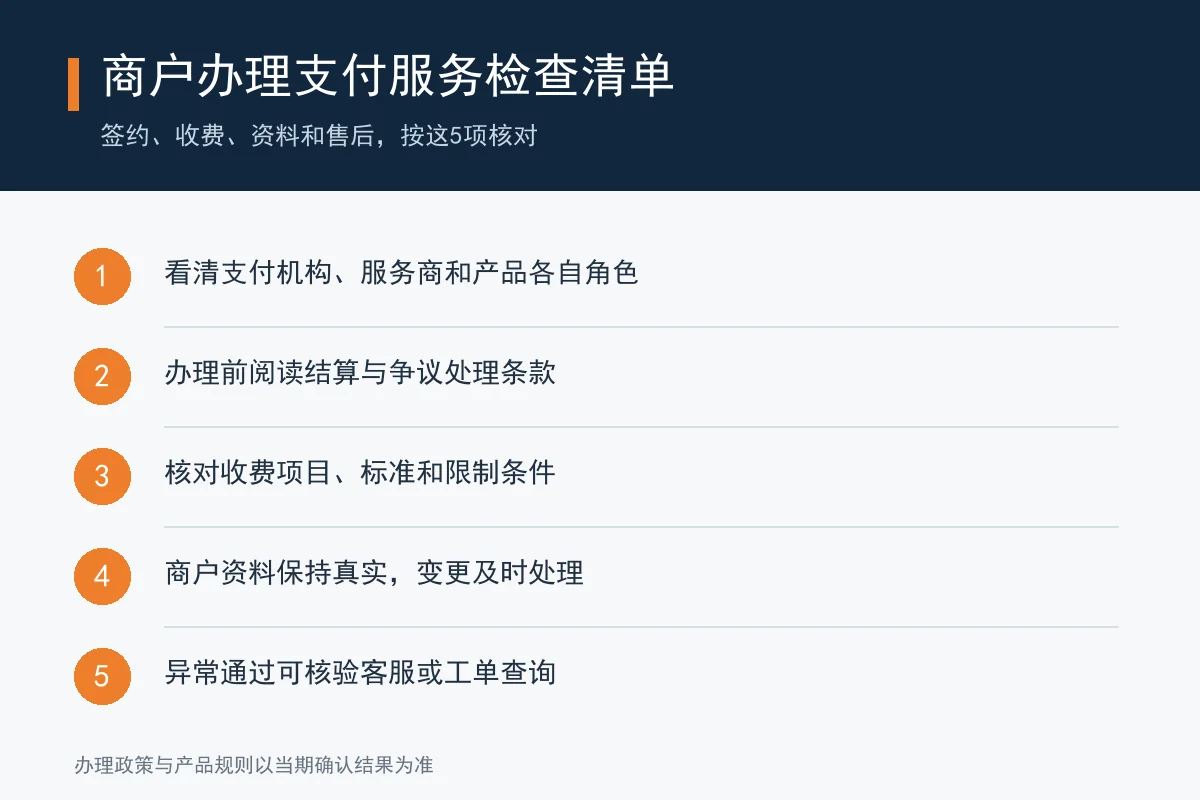Click the divider line below item 1

641,327
